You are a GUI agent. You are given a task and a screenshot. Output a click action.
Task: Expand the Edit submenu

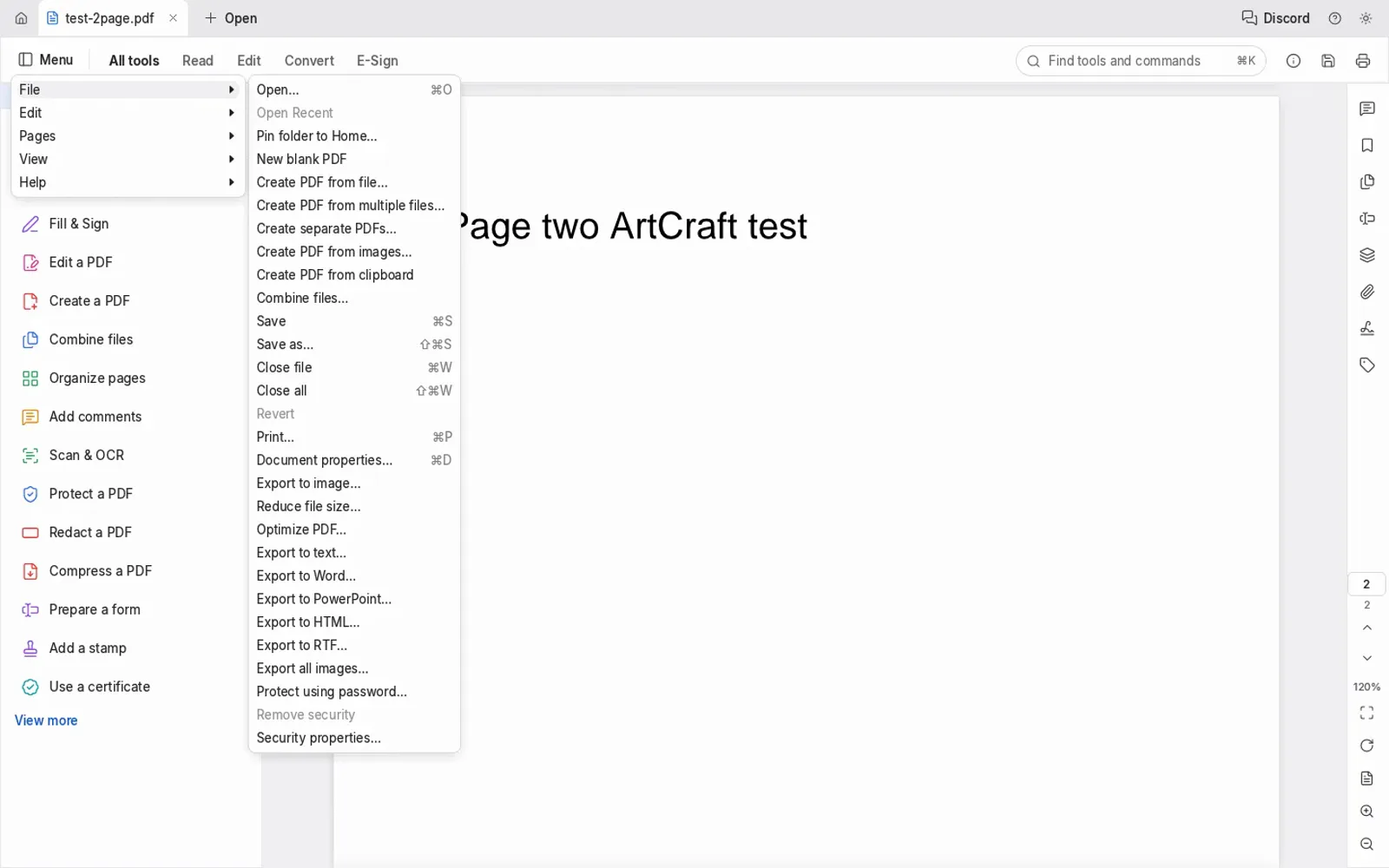click(x=128, y=113)
